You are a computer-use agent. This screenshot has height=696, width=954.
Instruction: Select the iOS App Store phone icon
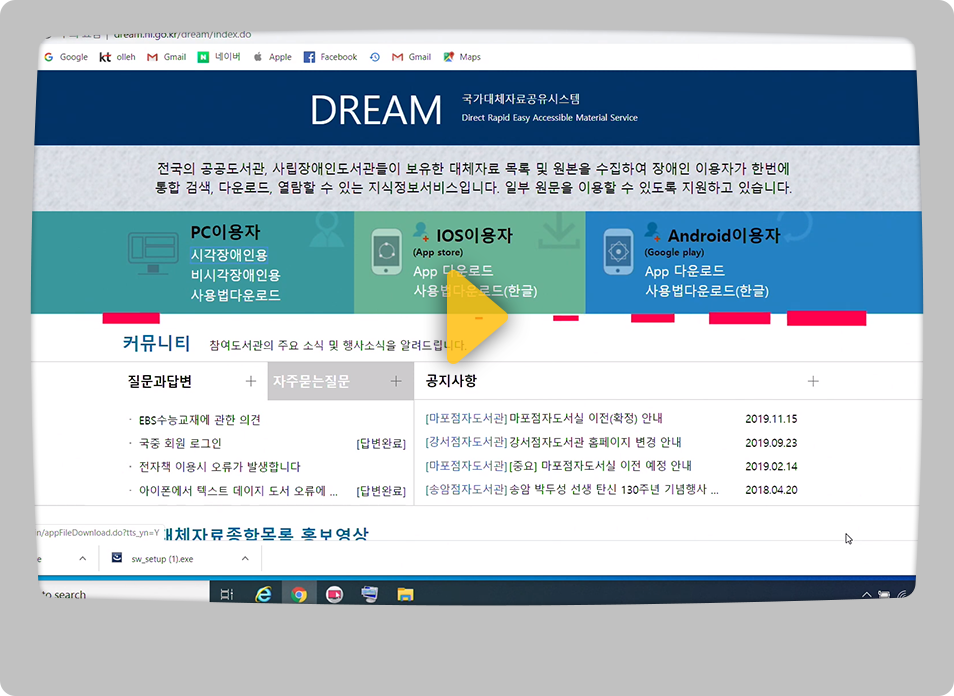(x=388, y=250)
